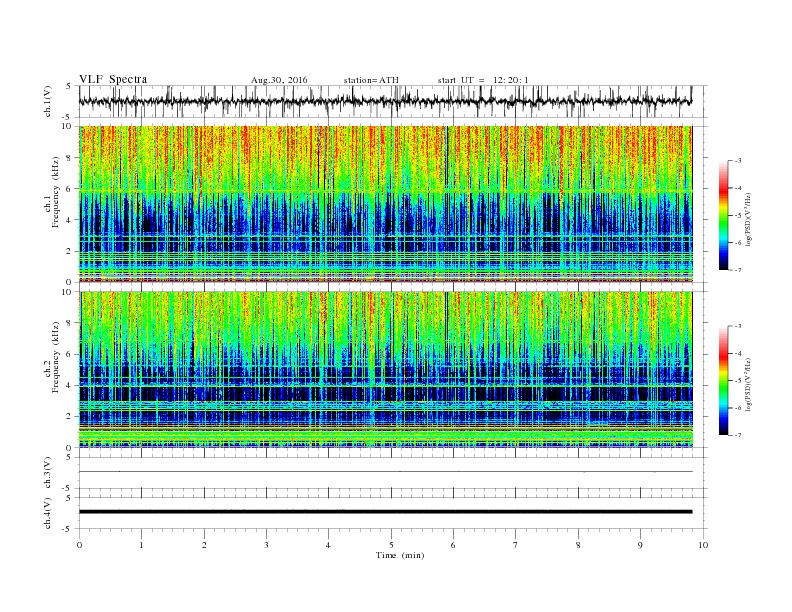Click the "9" tick on the time axis
The width and height of the screenshot is (792, 612).
coord(640,545)
